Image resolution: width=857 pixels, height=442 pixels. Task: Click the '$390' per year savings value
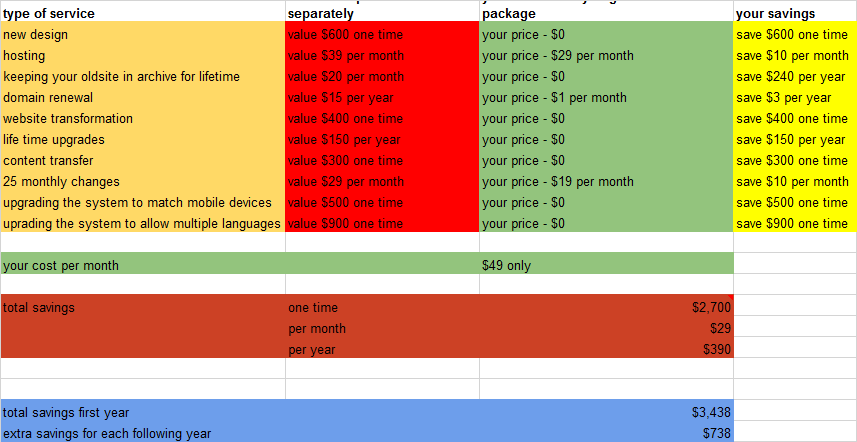(606, 349)
